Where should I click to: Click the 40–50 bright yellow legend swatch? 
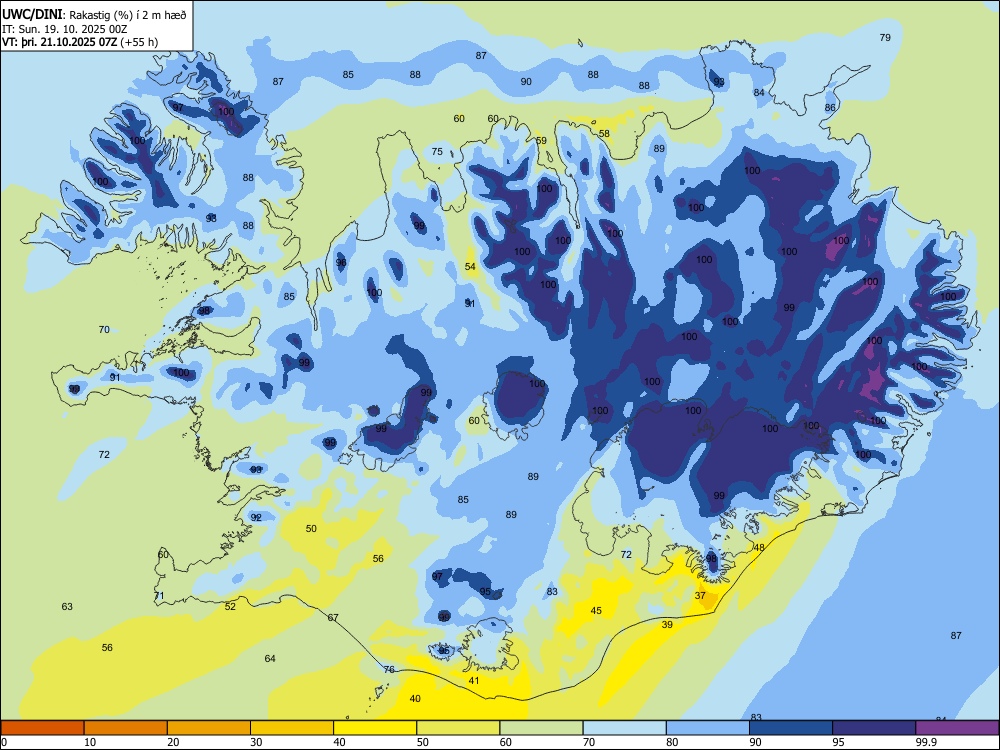[375, 728]
